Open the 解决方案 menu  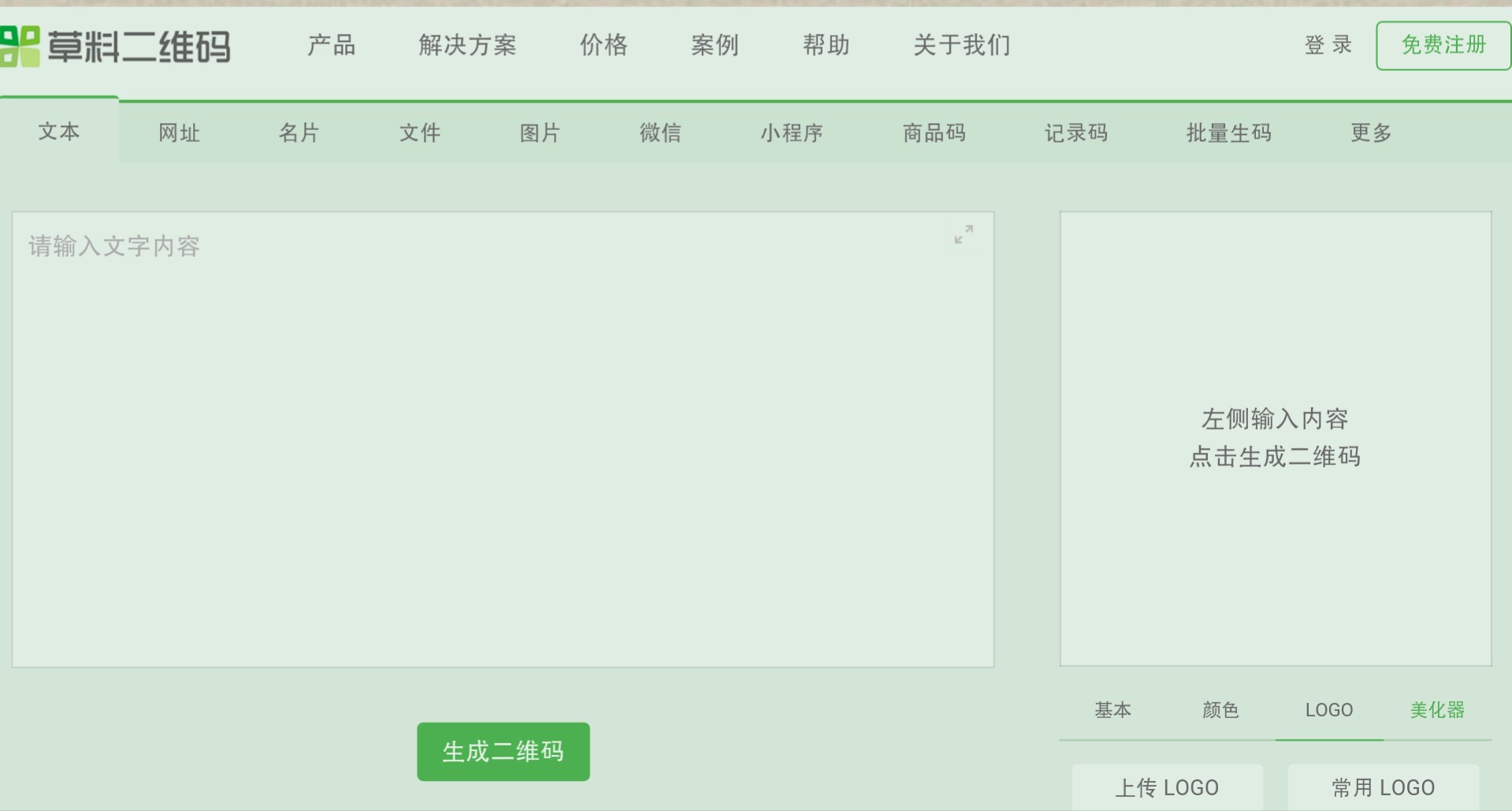point(468,45)
